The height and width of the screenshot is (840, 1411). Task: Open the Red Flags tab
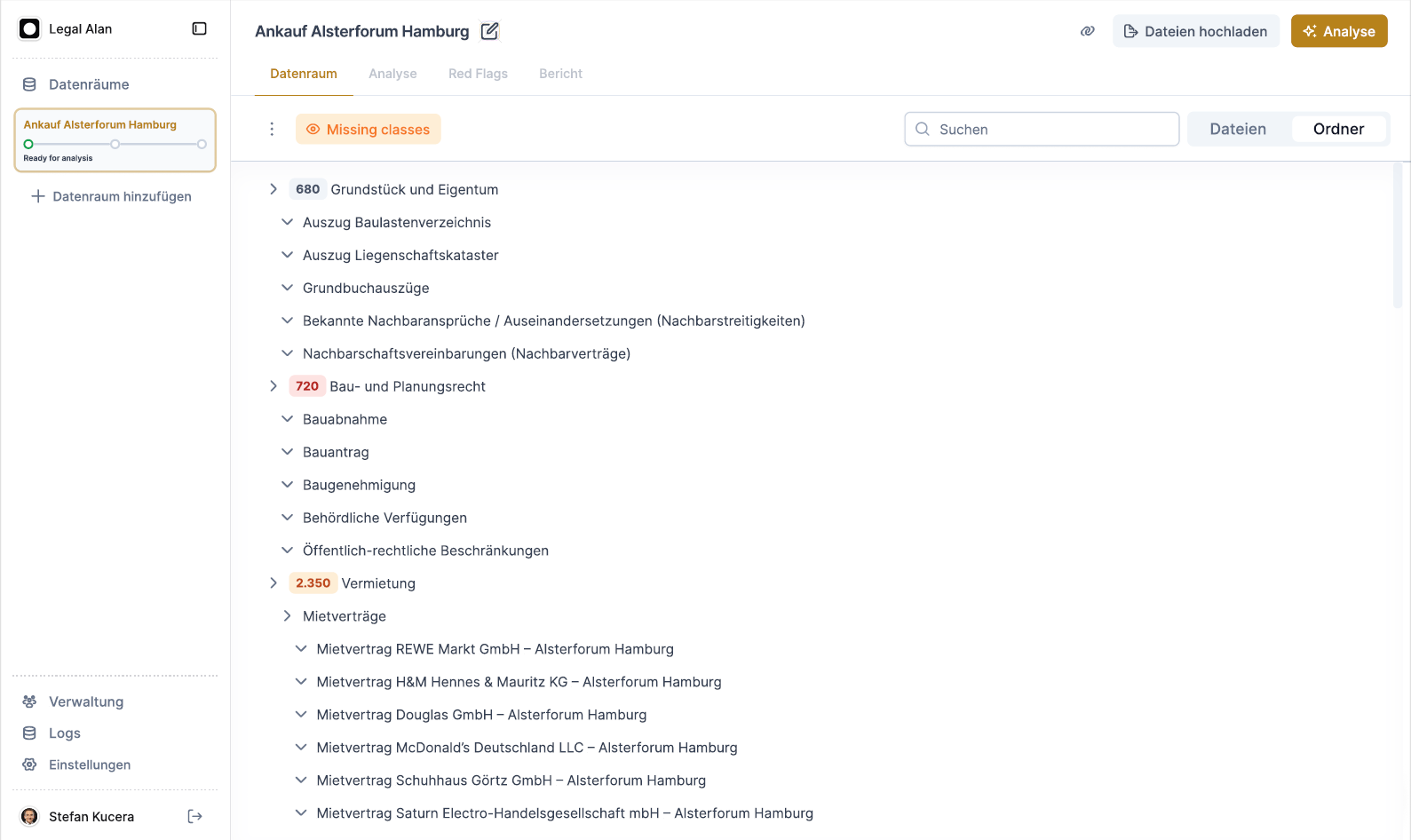(478, 74)
